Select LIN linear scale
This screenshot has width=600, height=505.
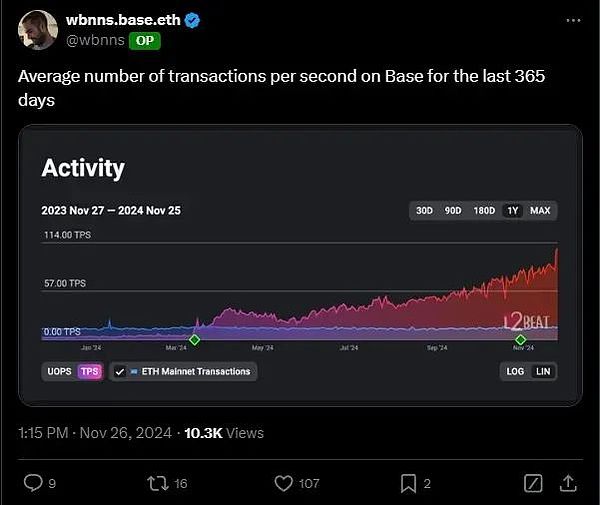point(543,371)
